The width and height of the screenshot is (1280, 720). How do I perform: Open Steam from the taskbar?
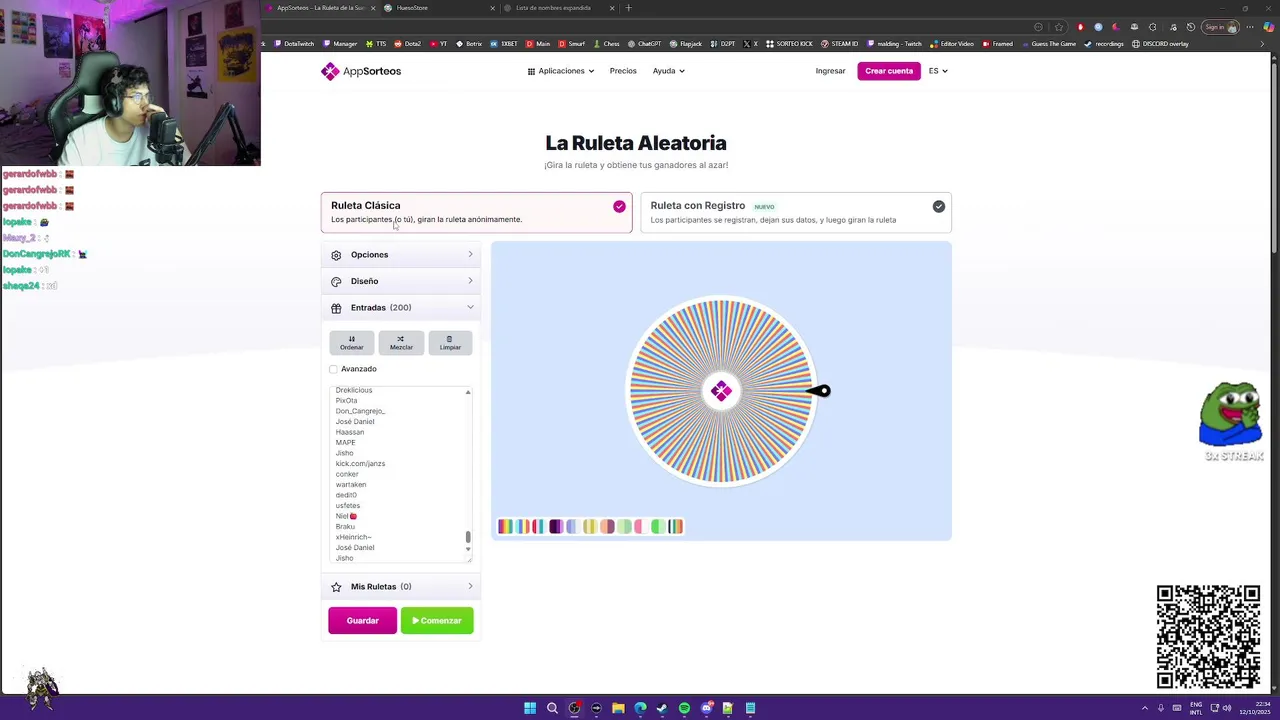[x=662, y=708]
